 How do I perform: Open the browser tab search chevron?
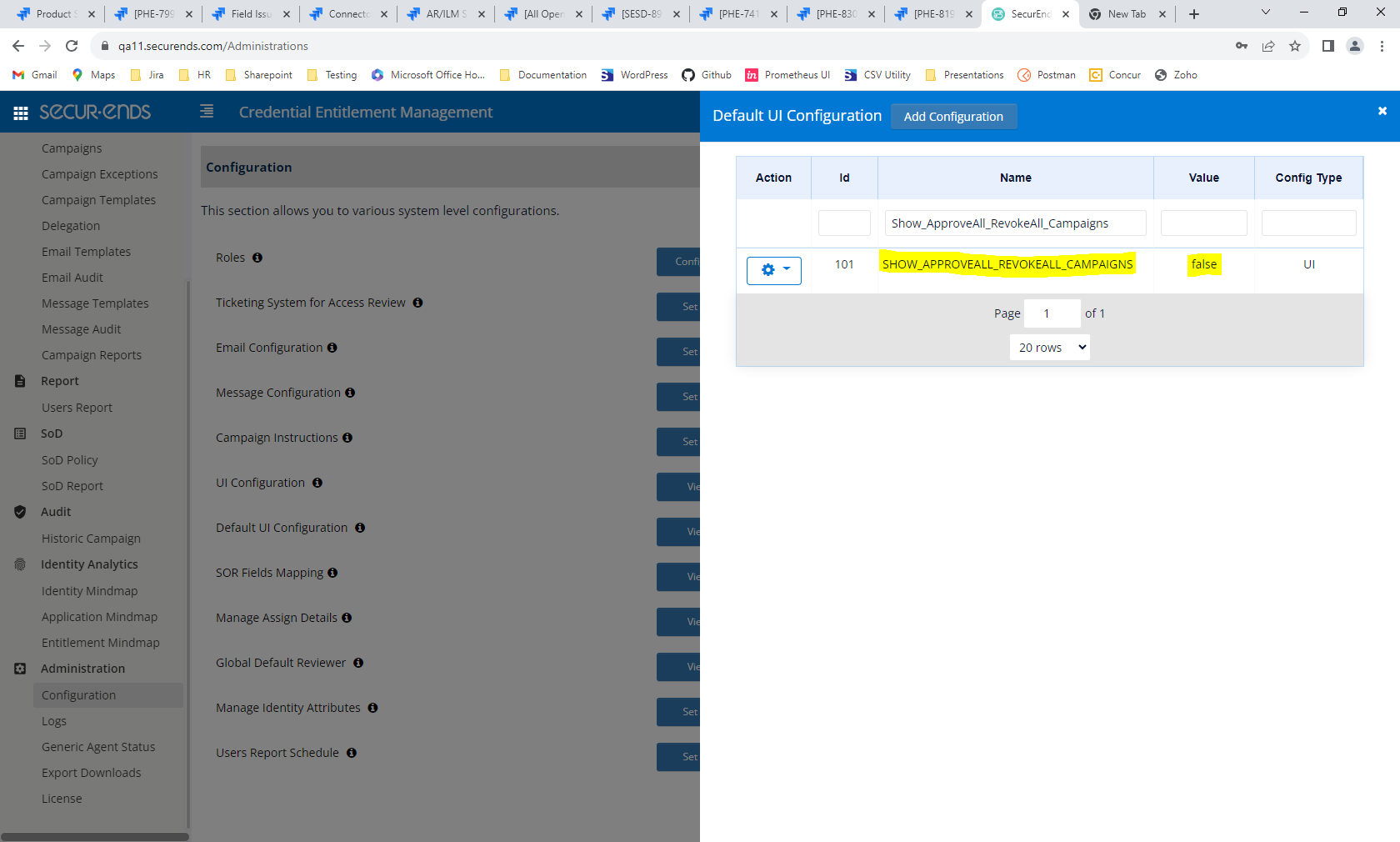(x=1265, y=13)
